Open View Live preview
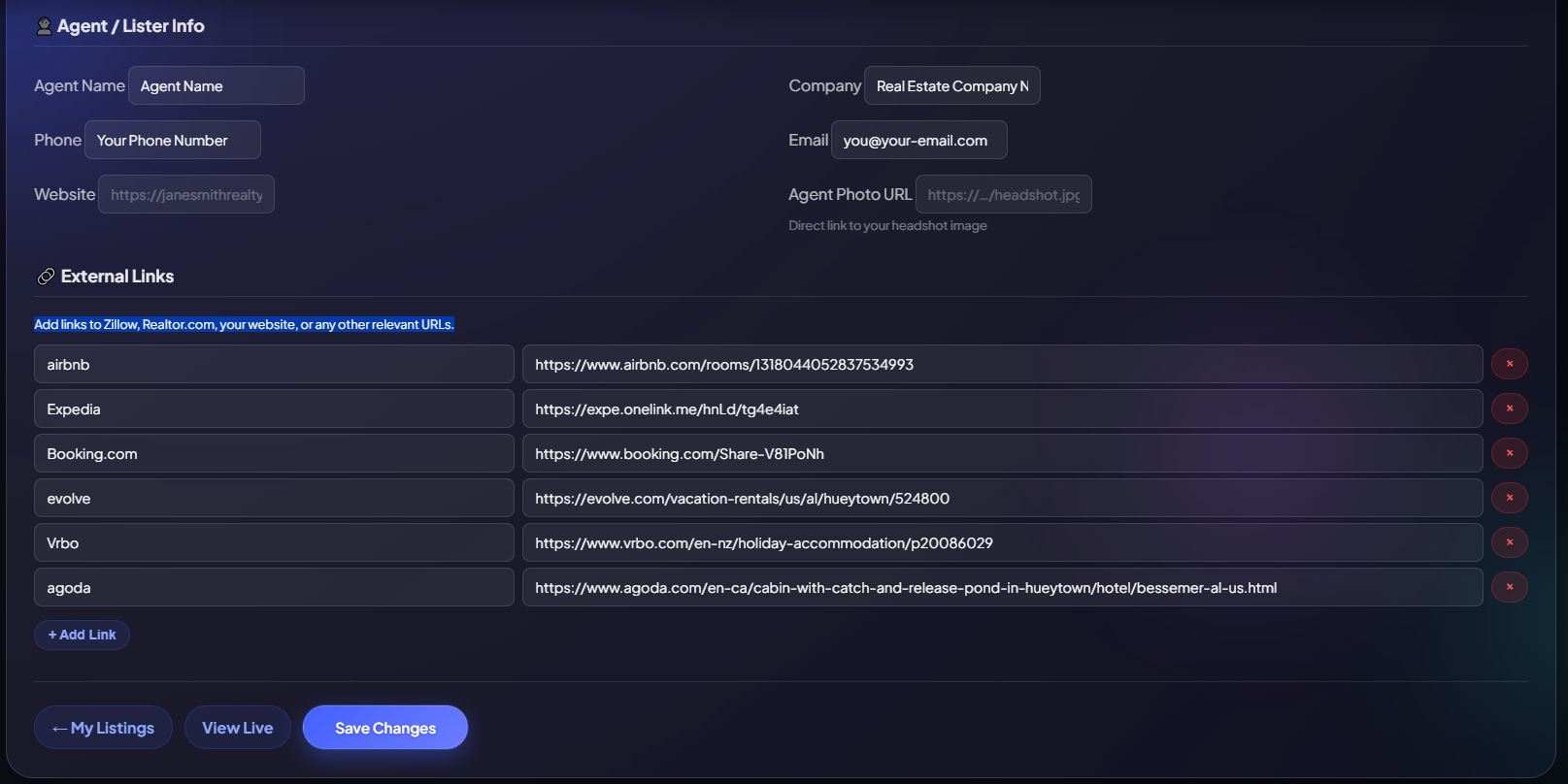This screenshot has width=1568, height=784. pyautogui.click(x=237, y=728)
